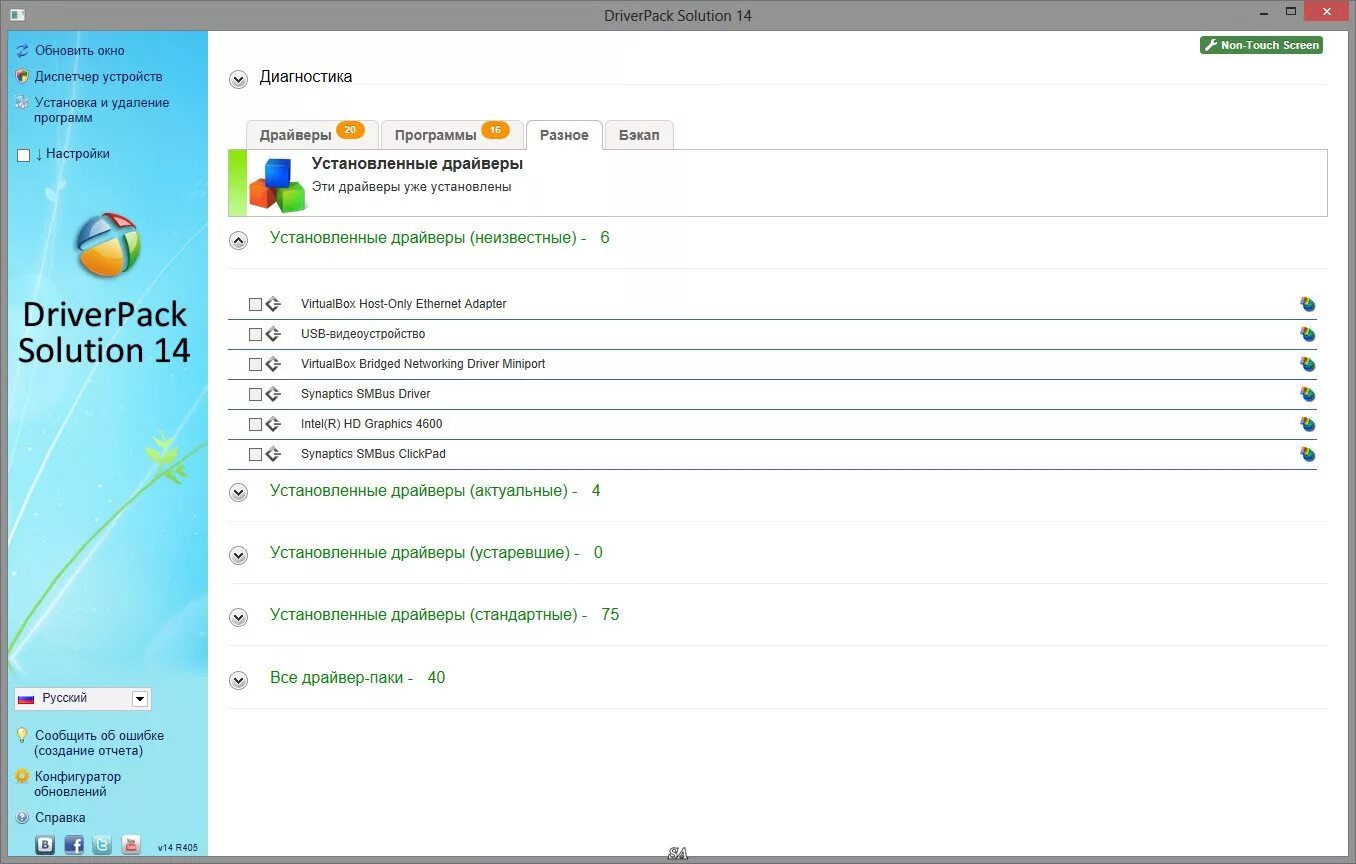Click the Обновить окно link
Viewport: 1356px width, 864px height.
[80, 50]
